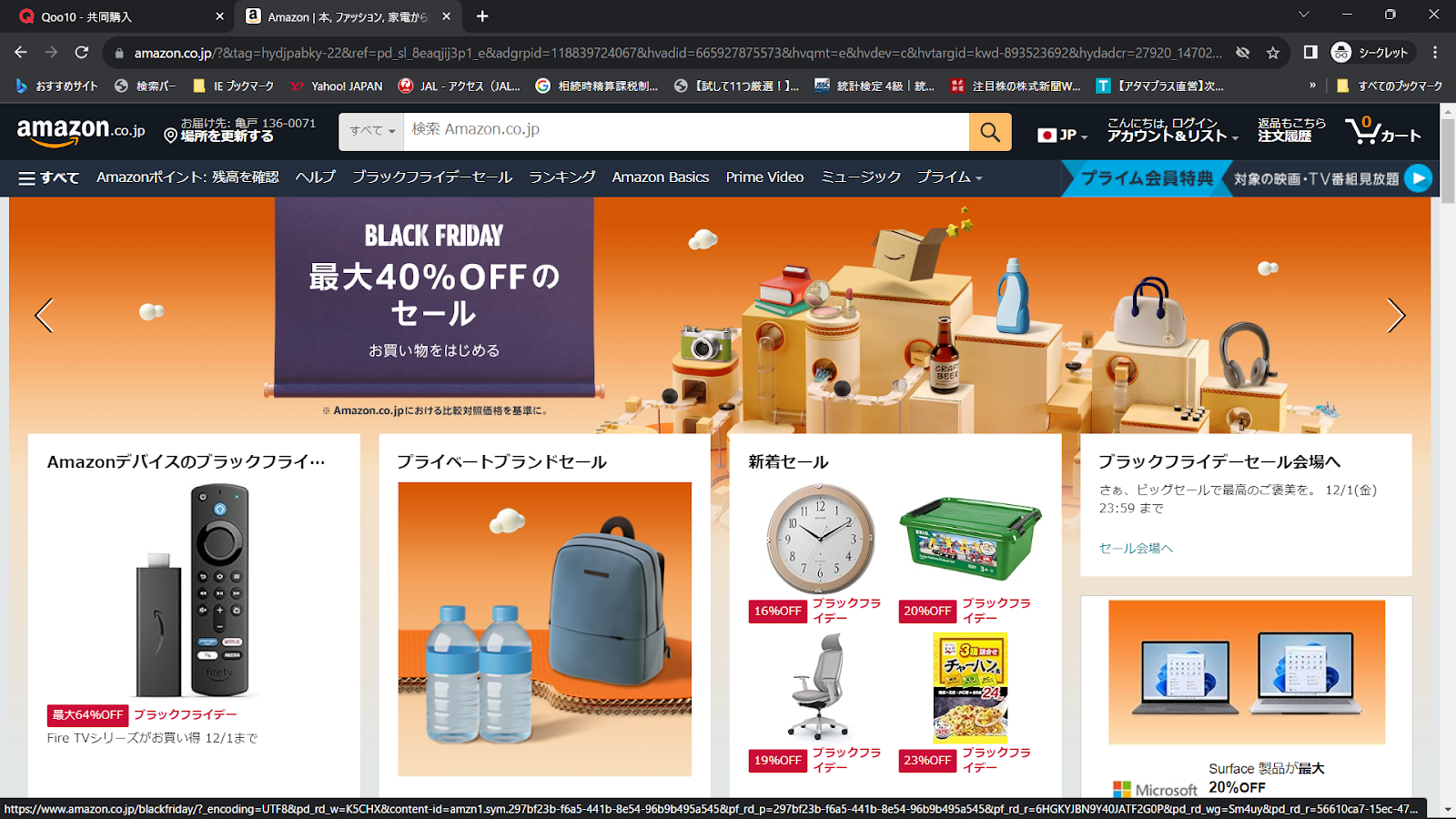
Task: Click the orange search magnifier button
Action: (x=990, y=132)
